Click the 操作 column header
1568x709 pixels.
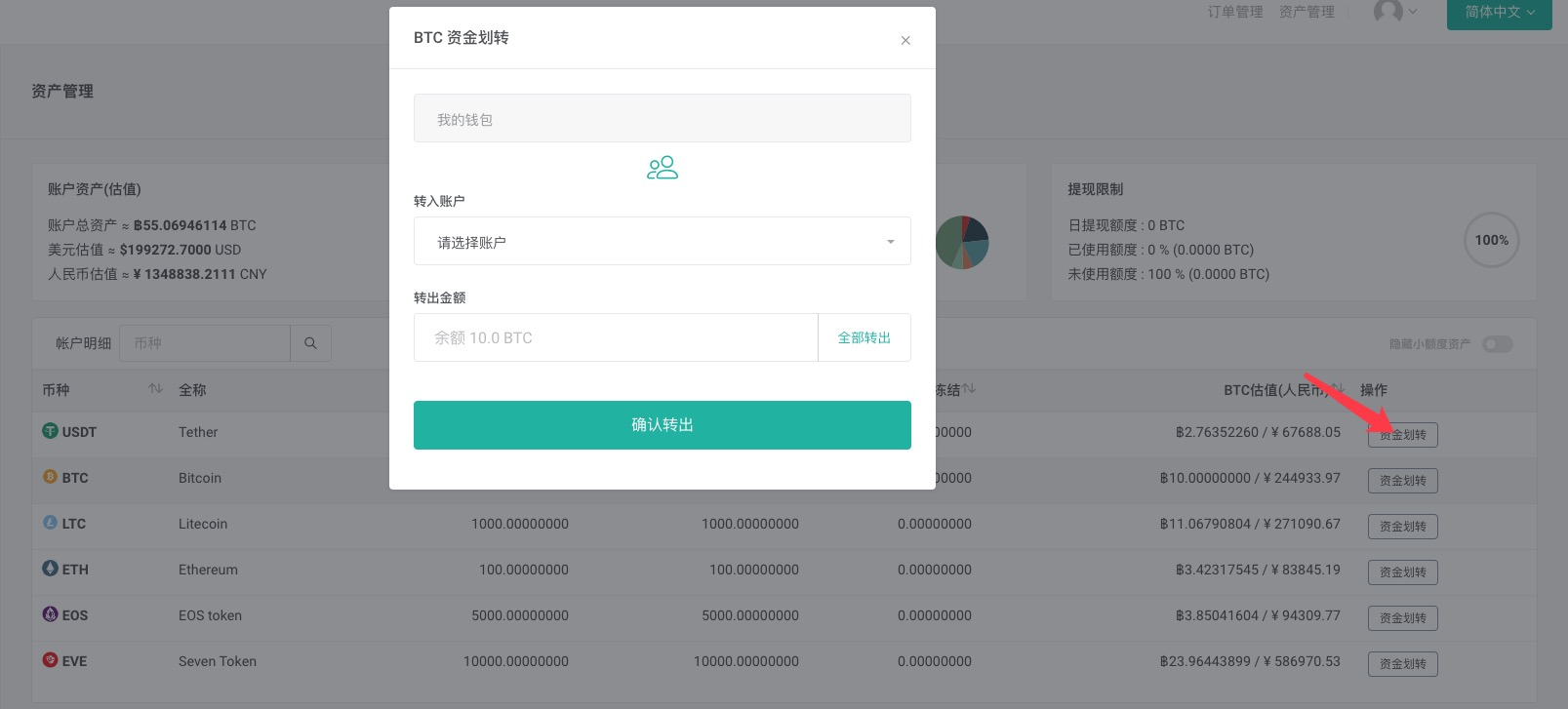click(1374, 390)
